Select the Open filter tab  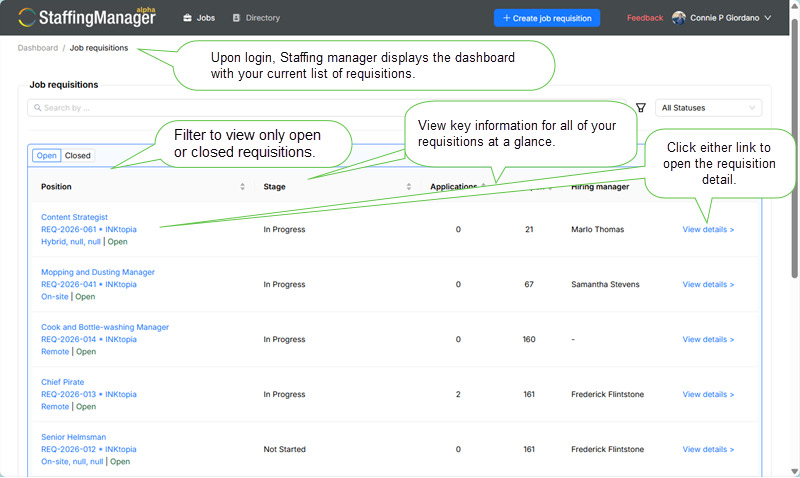(x=46, y=156)
